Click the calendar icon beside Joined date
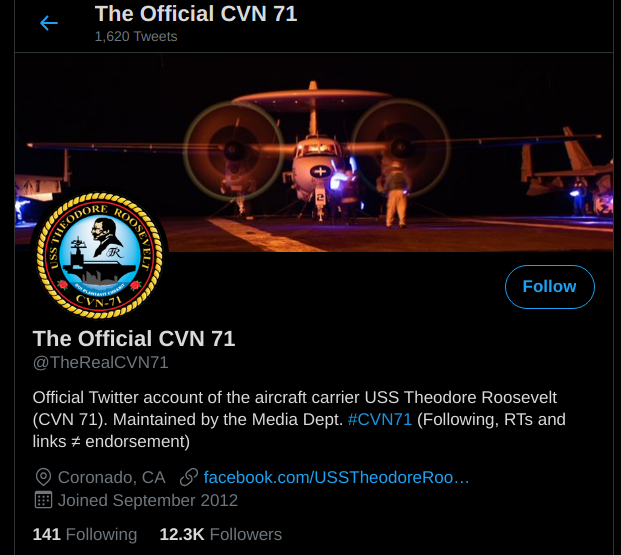 (43, 500)
